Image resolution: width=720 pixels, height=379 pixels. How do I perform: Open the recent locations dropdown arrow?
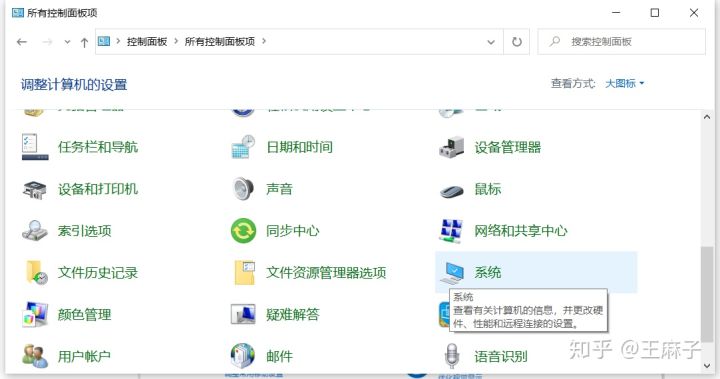[68, 42]
